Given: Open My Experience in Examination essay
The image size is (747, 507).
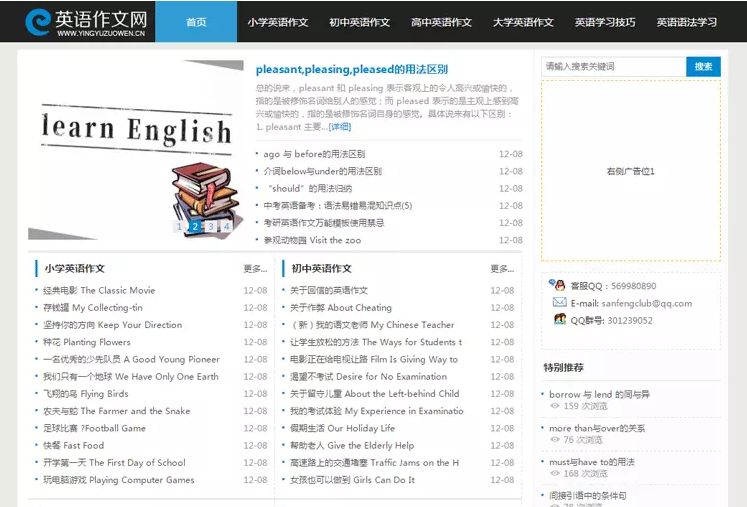Looking at the screenshot, I should 376,411.
